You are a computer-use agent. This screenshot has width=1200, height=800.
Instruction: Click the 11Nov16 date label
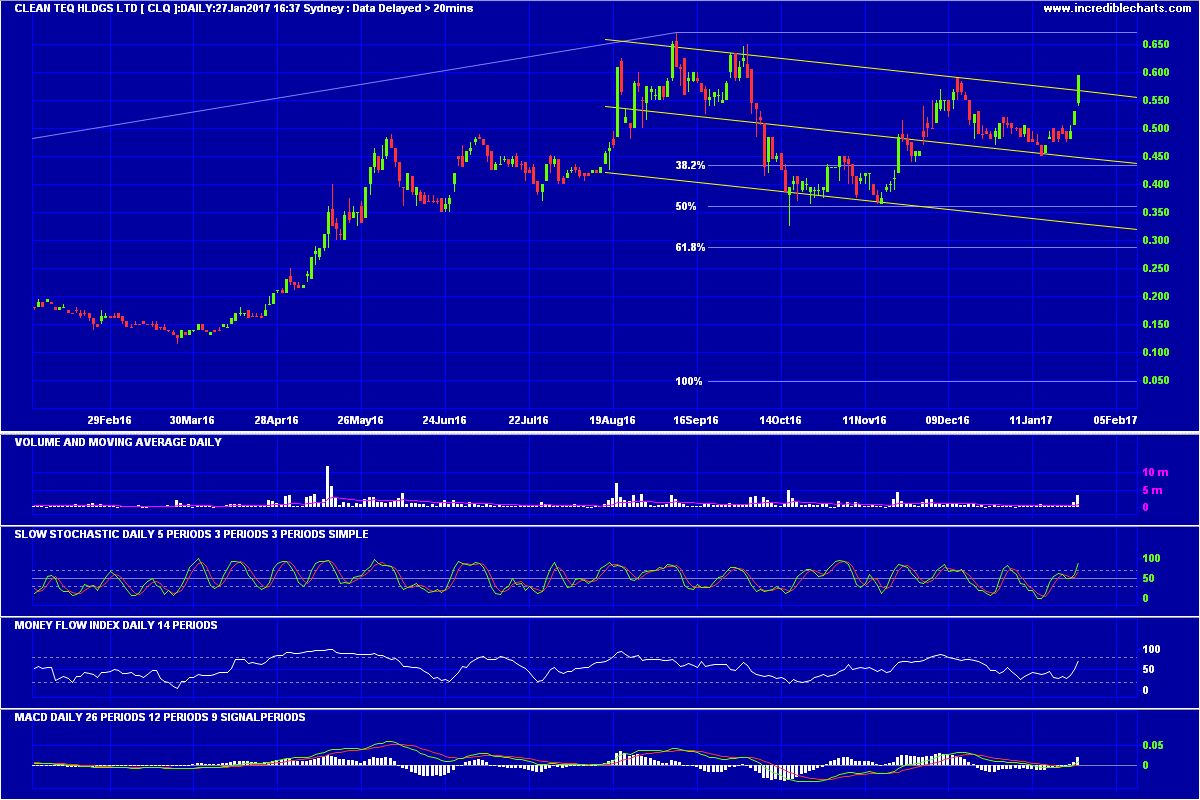[x=865, y=421]
